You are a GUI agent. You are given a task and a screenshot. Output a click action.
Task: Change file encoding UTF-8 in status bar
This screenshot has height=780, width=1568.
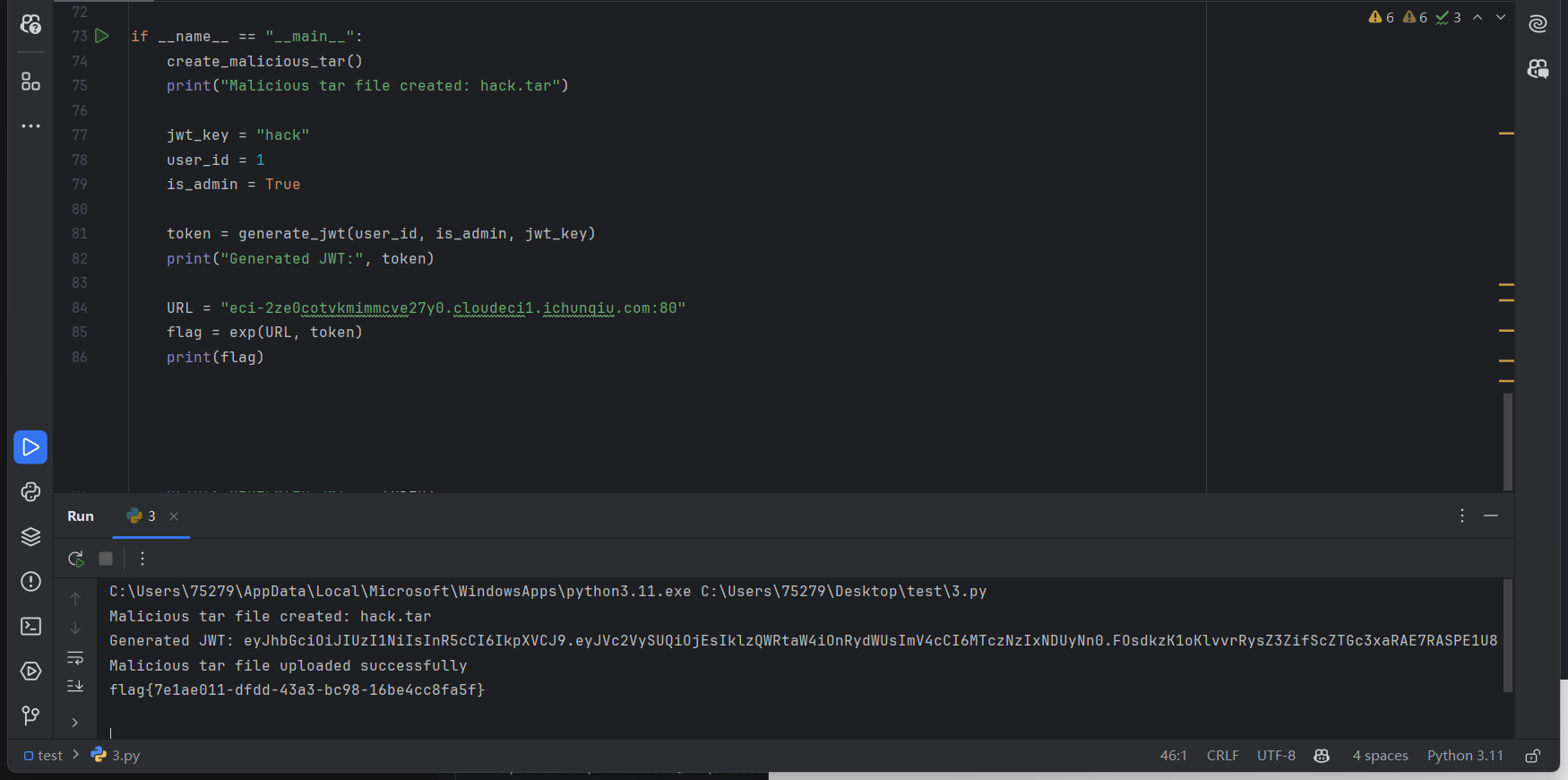point(1276,756)
